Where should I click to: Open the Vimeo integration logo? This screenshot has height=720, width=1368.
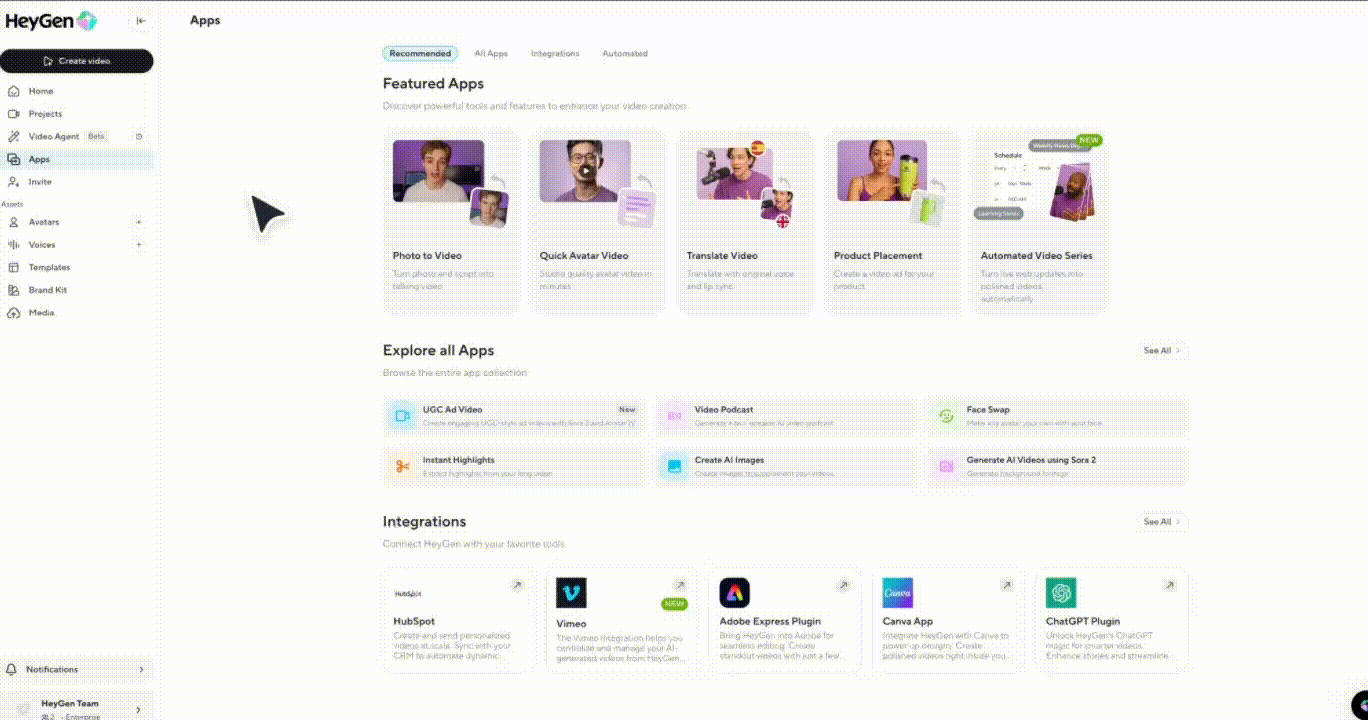(x=571, y=593)
